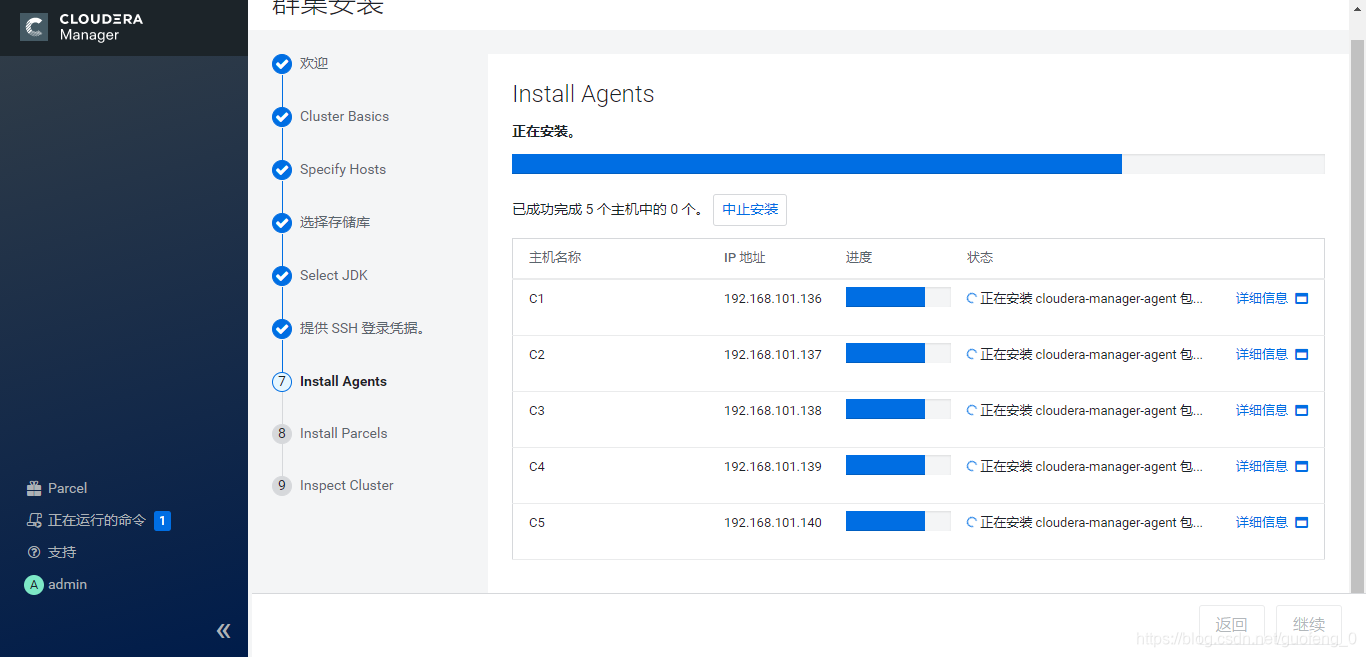Click step 9 circle for Inspect Cluster
1366x657 pixels.
(x=282, y=485)
